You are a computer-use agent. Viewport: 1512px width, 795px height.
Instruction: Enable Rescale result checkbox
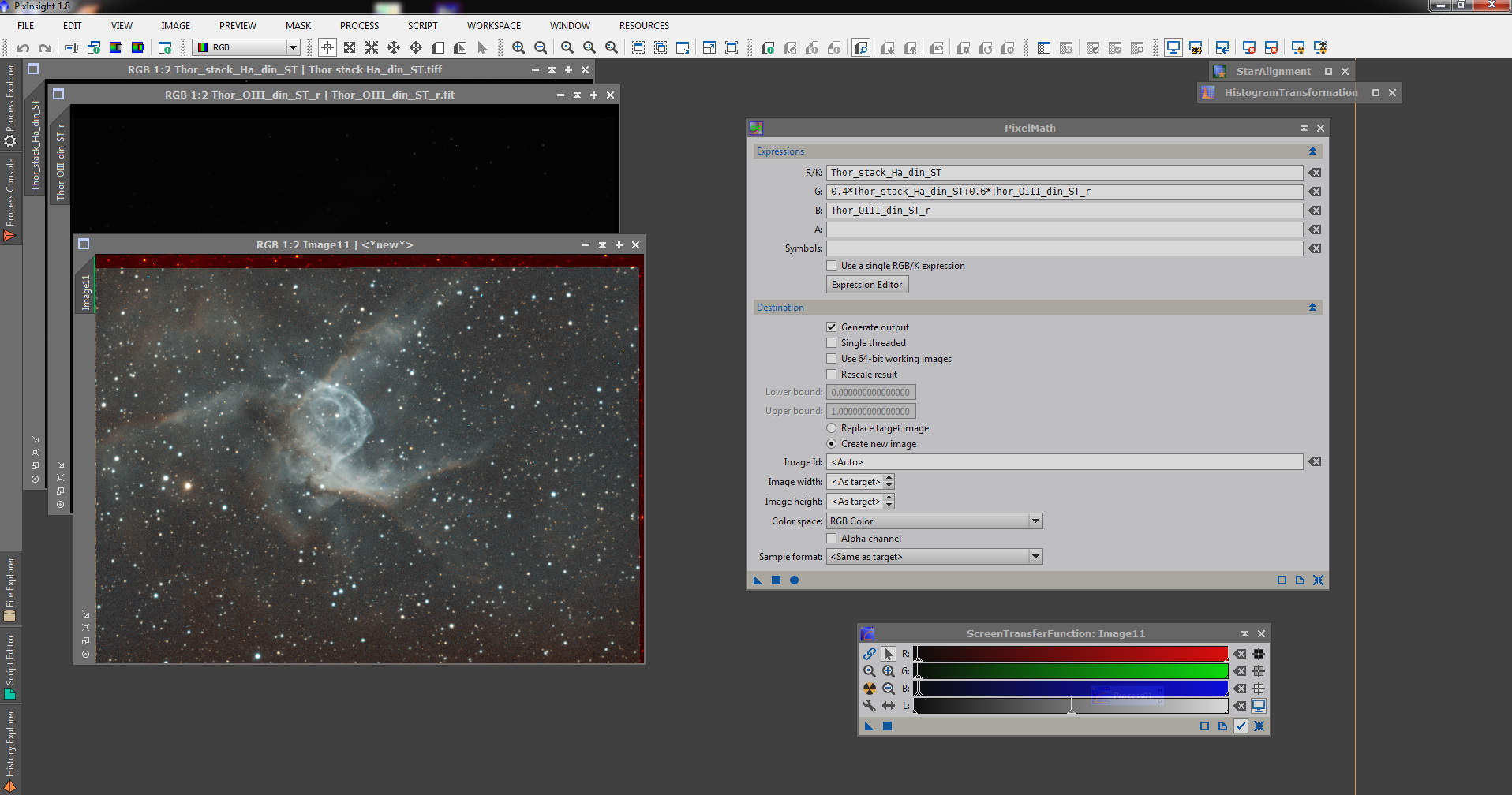pos(831,375)
